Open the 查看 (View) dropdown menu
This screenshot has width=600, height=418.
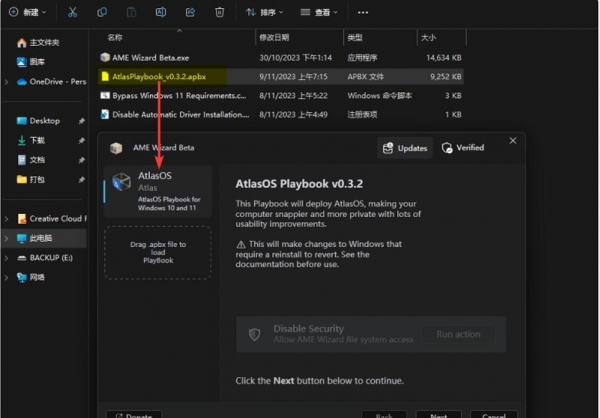tap(320, 12)
